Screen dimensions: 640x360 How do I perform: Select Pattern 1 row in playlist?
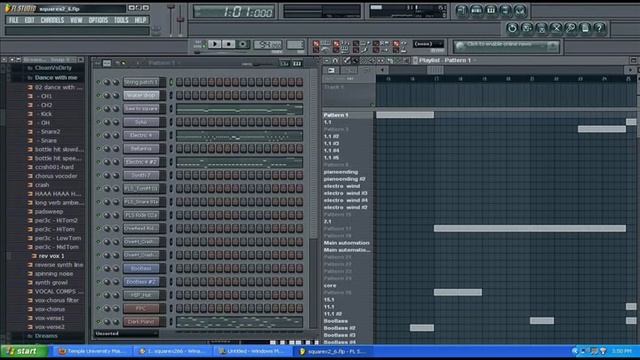347,115
